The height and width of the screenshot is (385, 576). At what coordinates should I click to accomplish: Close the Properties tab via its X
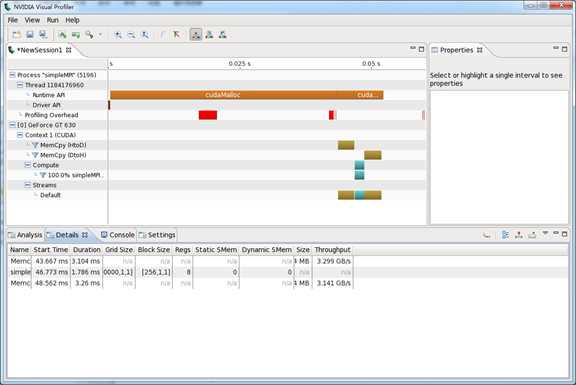(x=480, y=50)
